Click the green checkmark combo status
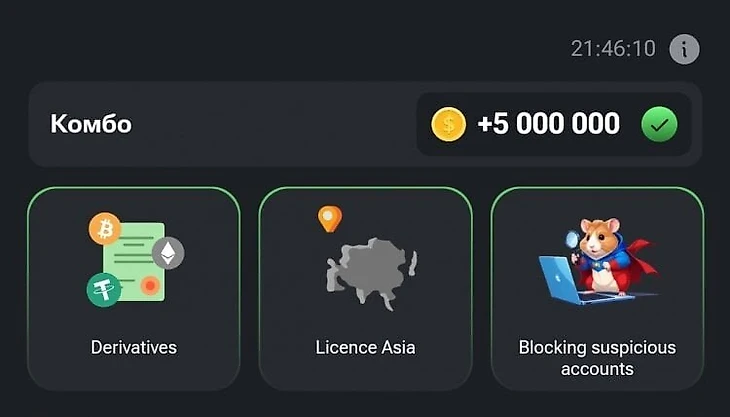This screenshot has height=417, width=730. (x=659, y=124)
